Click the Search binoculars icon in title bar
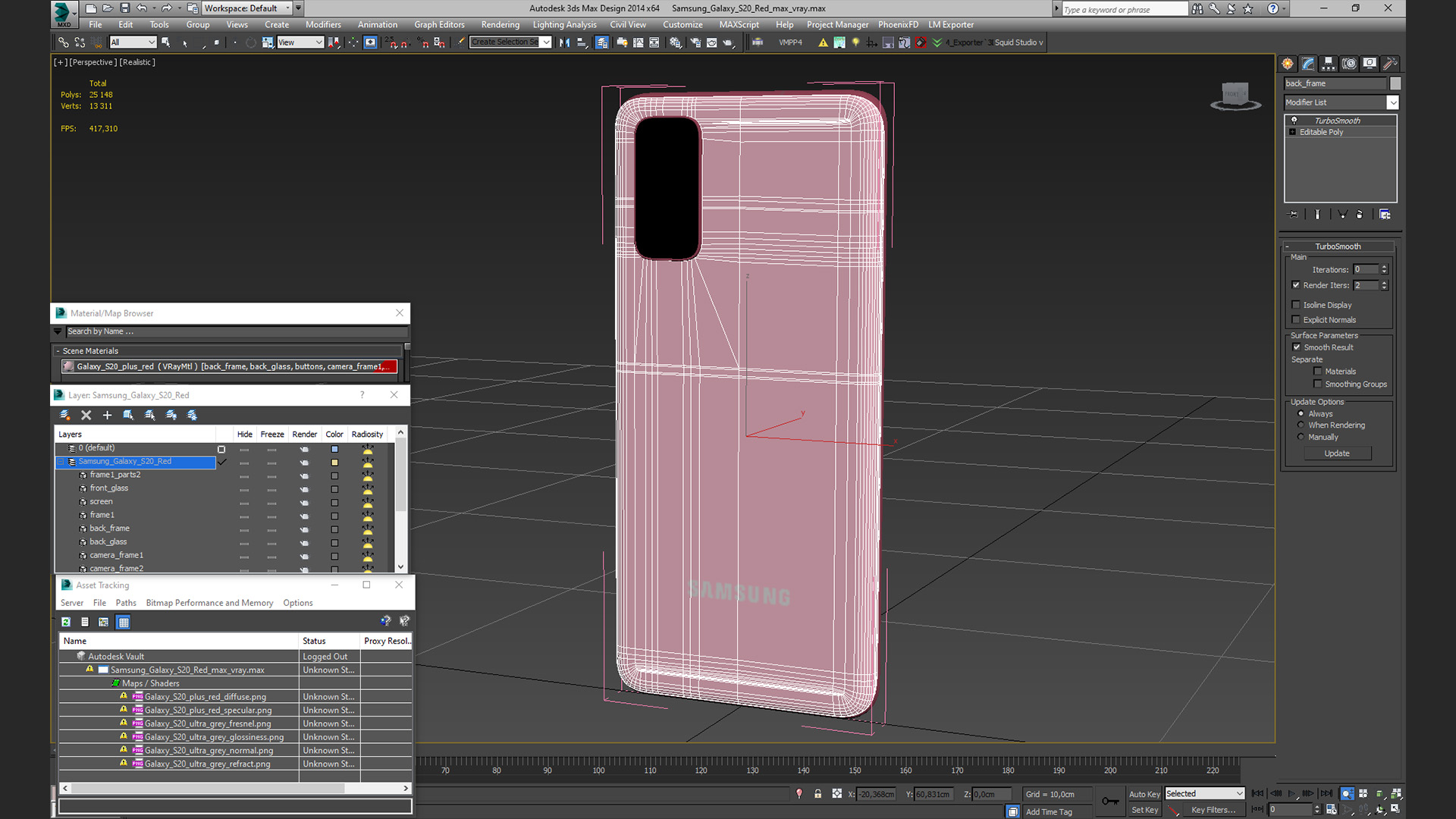Image resolution: width=1456 pixels, height=819 pixels. tap(1197, 9)
